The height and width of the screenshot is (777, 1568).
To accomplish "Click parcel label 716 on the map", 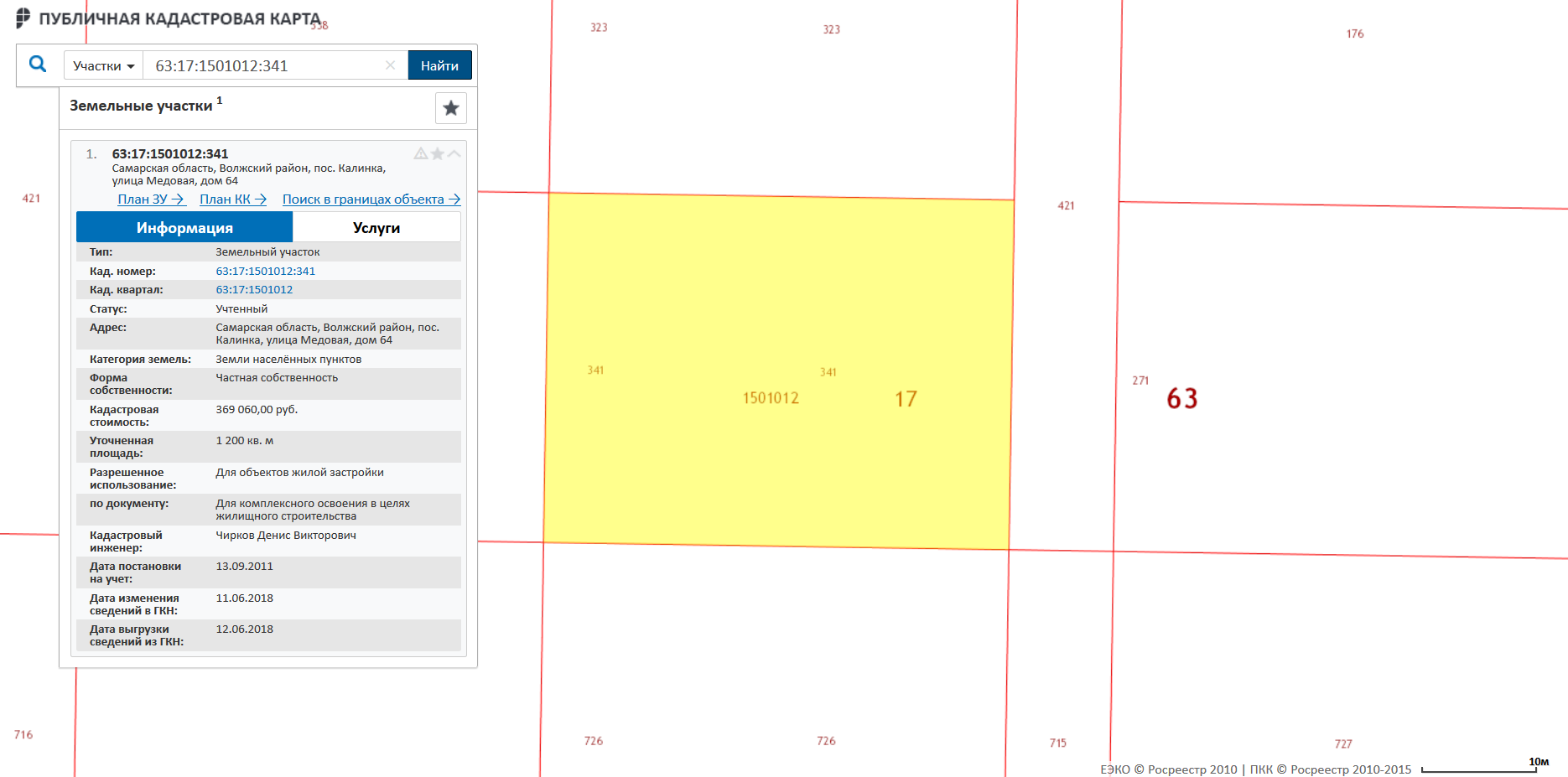I will point(23,734).
